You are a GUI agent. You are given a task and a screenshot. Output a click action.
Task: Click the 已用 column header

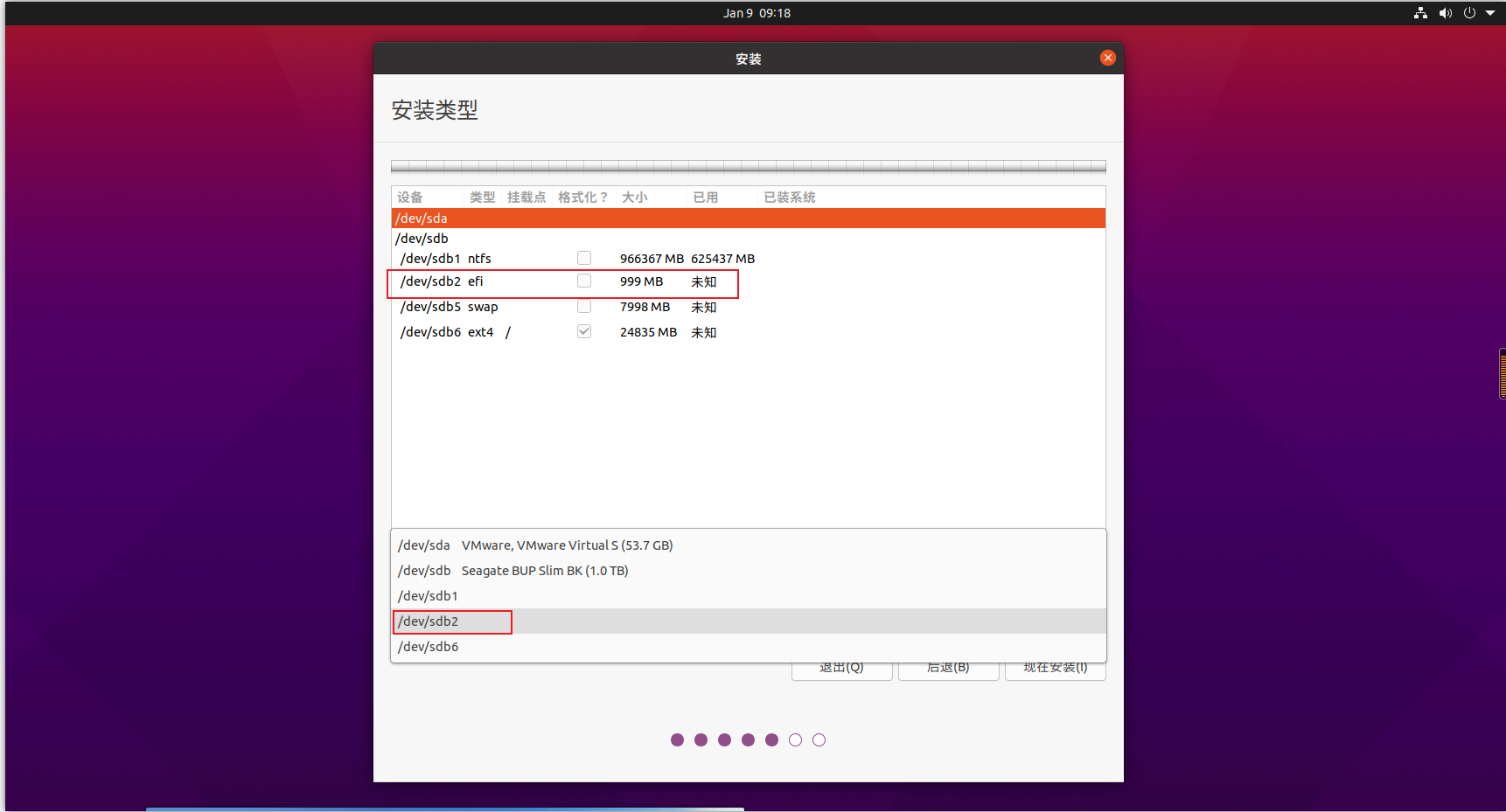pos(706,198)
